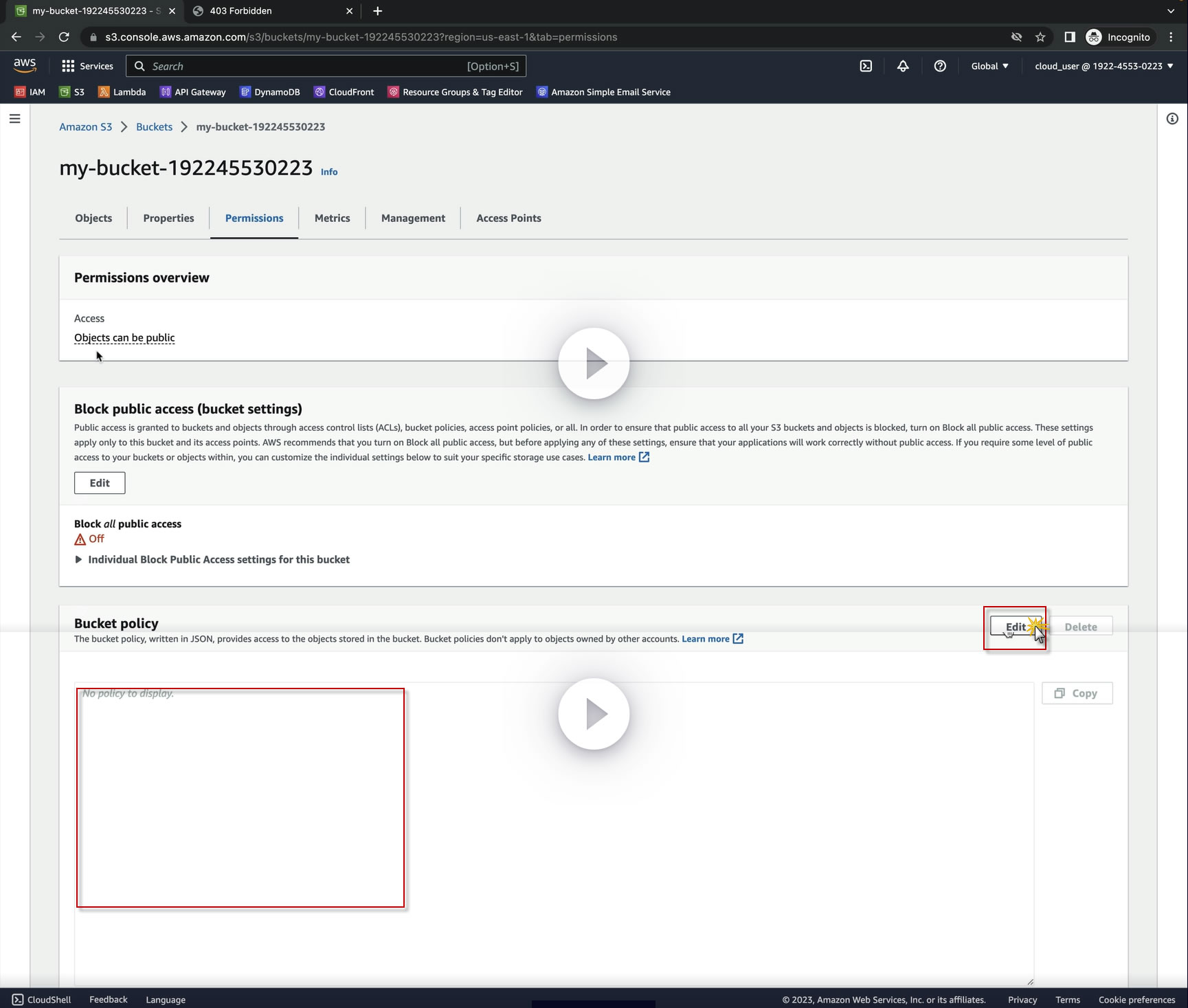Open the Services grid menu
The width and height of the screenshot is (1188, 1008).
(x=87, y=66)
